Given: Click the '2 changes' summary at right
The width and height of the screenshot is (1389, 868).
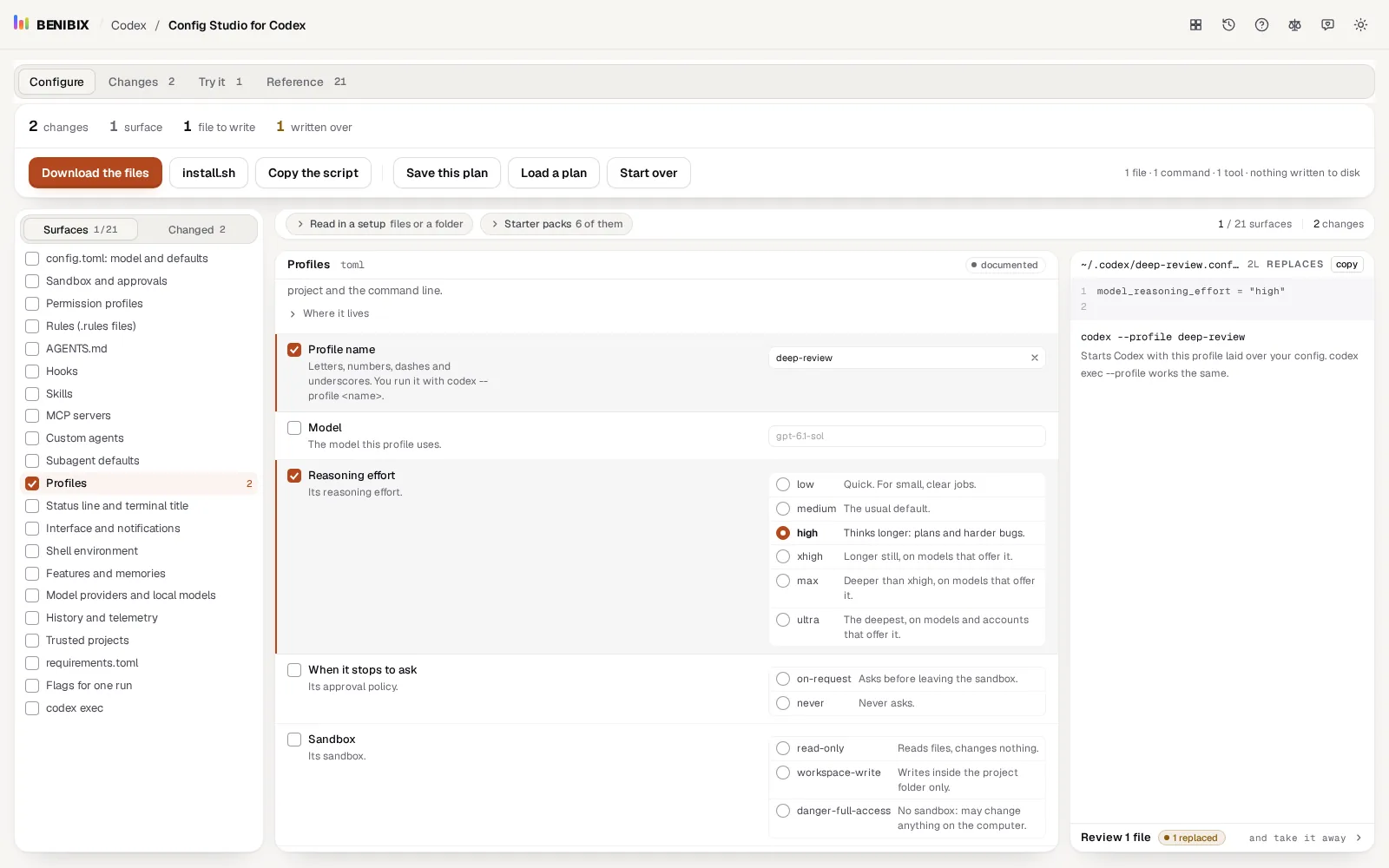Looking at the screenshot, I should tap(1338, 224).
